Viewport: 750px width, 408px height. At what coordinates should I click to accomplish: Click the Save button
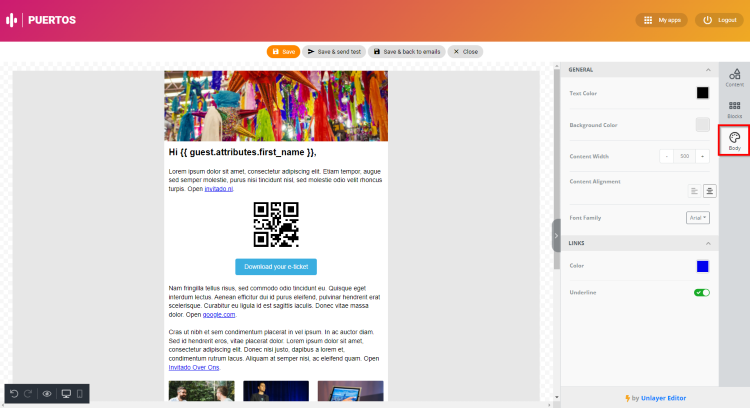point(283,52)
